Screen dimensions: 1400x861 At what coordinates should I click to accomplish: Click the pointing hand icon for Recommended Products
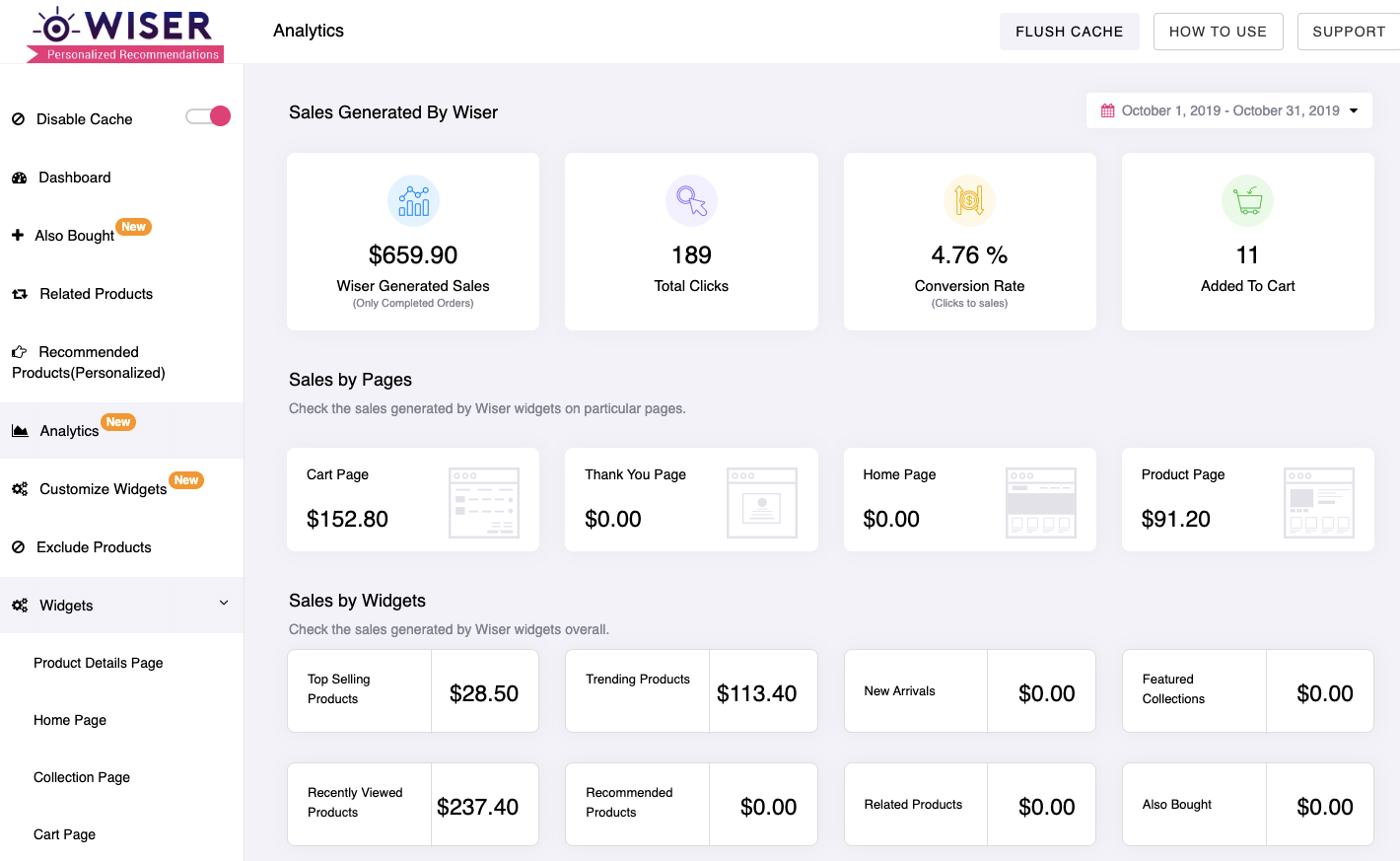(19, 352)
